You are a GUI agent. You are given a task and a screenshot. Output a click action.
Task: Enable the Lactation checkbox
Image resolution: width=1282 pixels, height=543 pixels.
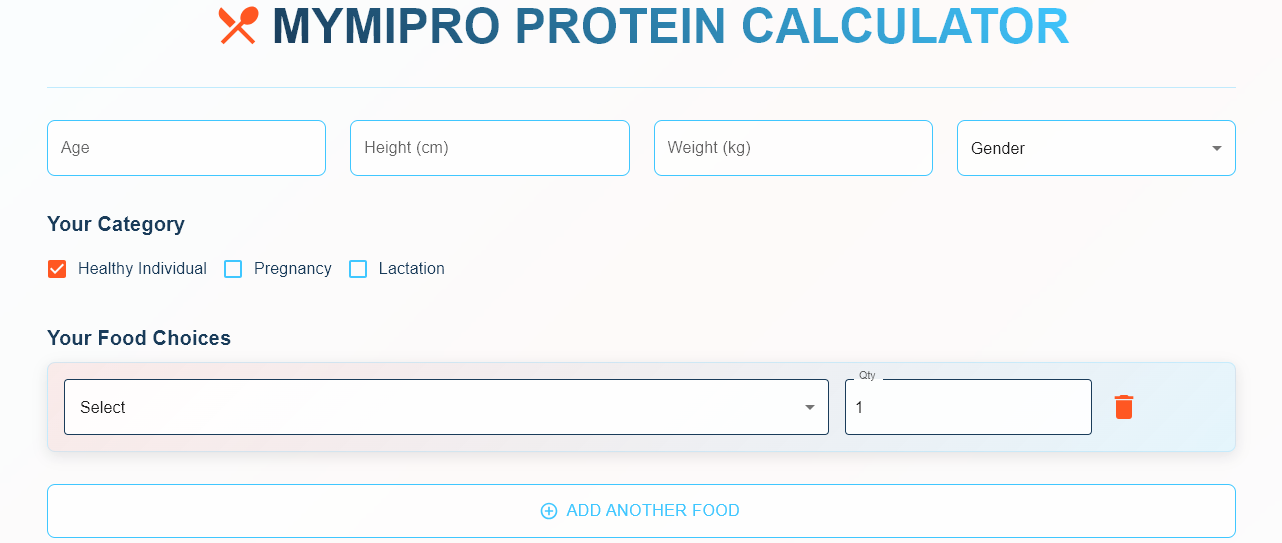click(x=358, y=269)
